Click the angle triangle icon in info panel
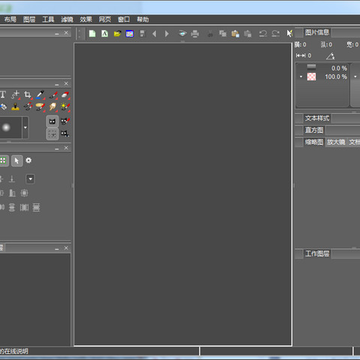Image resolution: width=360 pixels, height=360 pixels. pyautogui.click(x=330, y=56)
